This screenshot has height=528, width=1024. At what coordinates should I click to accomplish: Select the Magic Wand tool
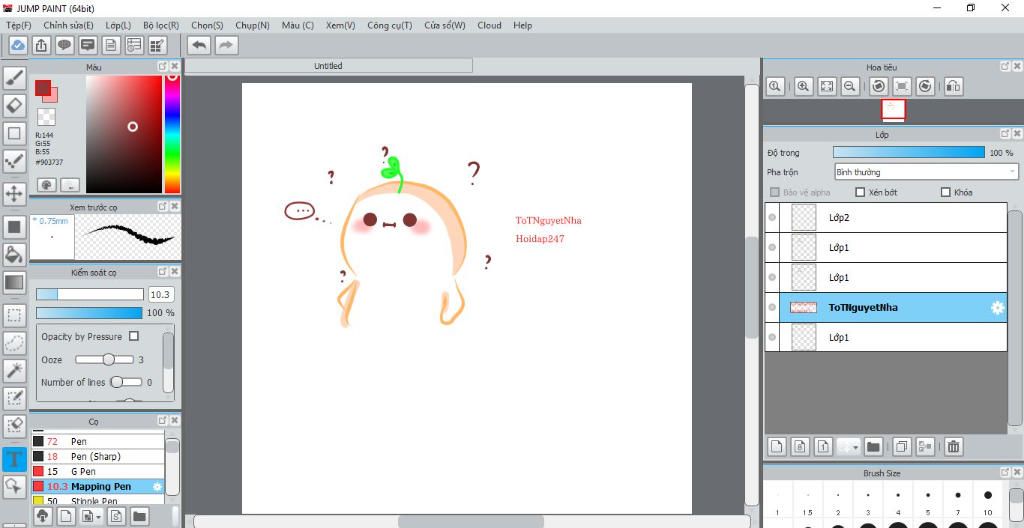tap(14, 371)
